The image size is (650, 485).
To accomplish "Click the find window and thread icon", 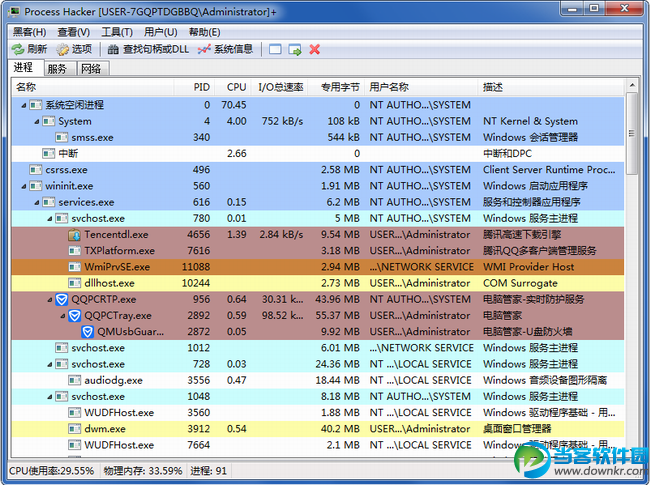I will [295, 50].
